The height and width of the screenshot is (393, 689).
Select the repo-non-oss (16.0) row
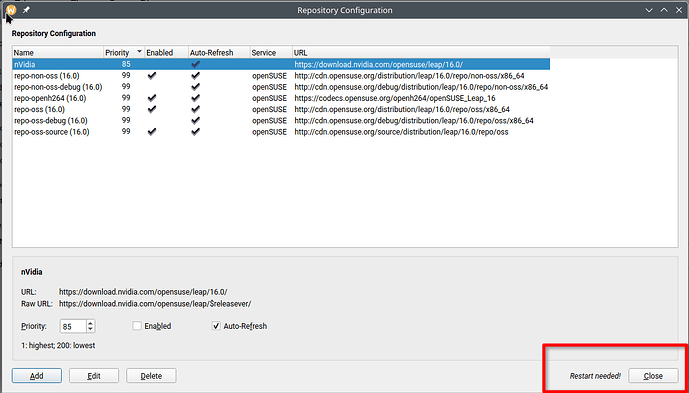[281, 76]
